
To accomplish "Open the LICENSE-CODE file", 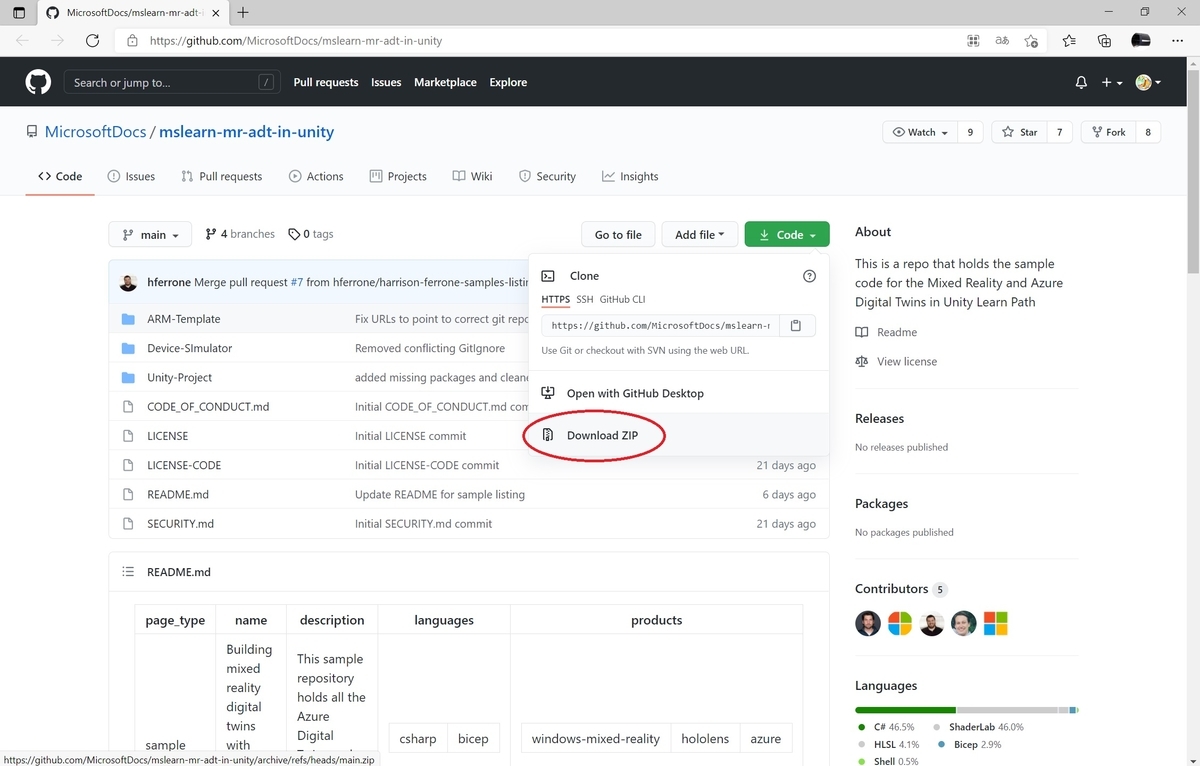I will [184, 465].
